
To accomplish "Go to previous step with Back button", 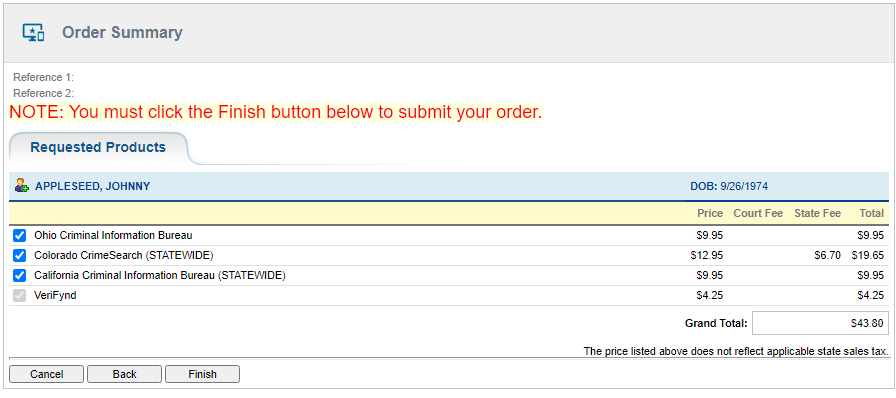I will click(124, 374).
